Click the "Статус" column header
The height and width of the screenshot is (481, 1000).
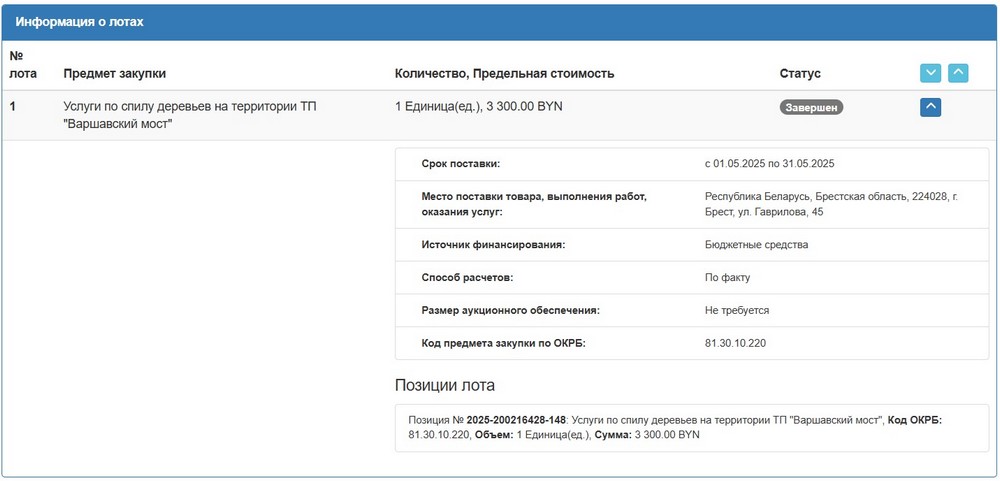pyautogui.click(x=800, y=73)
